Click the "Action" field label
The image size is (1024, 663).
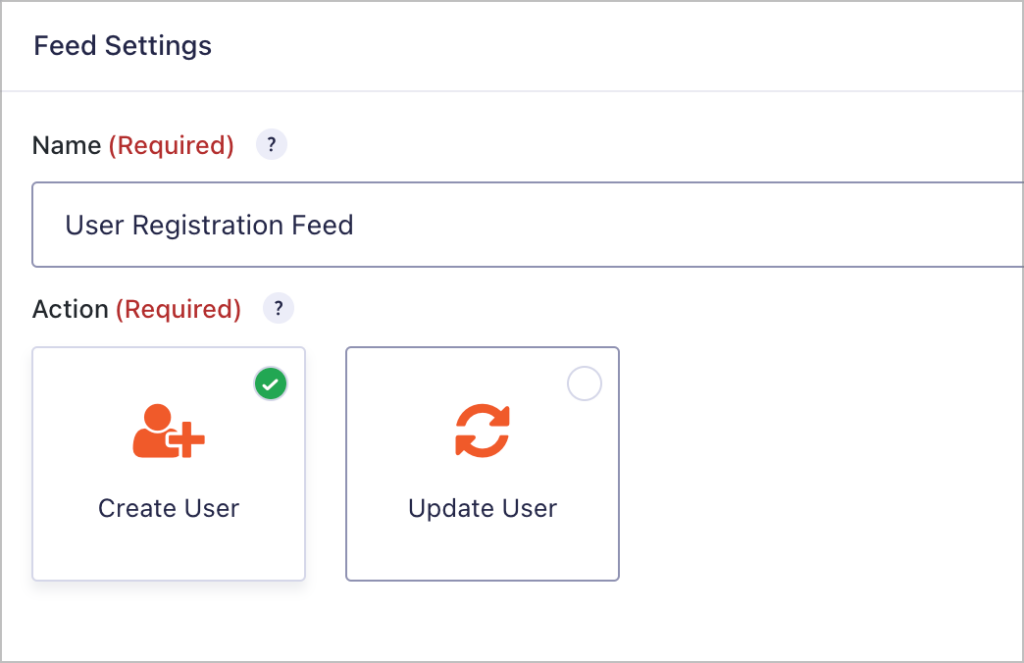(70, 310)
